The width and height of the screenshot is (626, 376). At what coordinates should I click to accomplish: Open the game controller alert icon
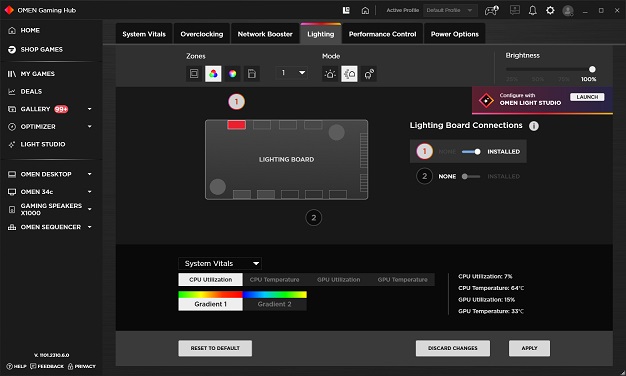tap(491, 10)
